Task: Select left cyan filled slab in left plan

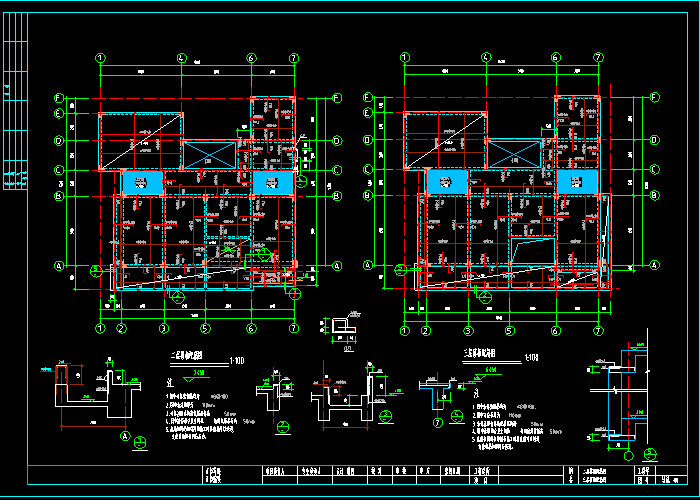Action: tap(142, 181)
